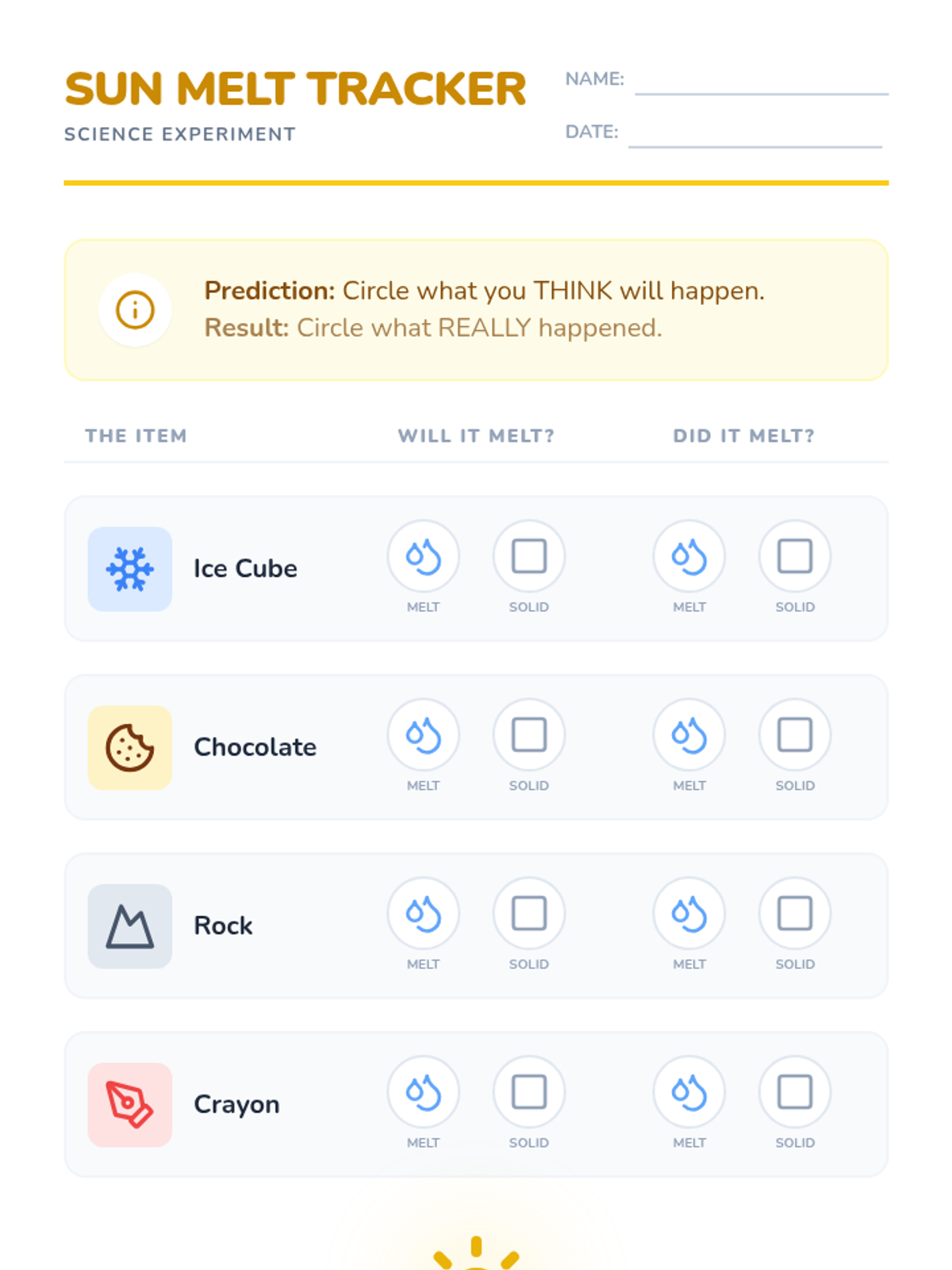The width and height of the screenshot is (952, 1270).
Task: Select Melt result for Ice Cube
Action: (x=689, y=556)
